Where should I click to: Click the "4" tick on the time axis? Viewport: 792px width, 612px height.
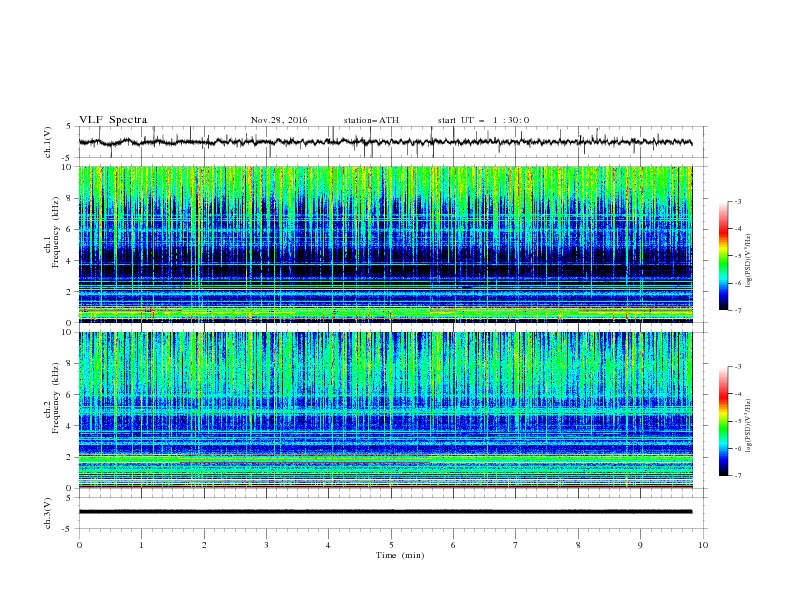point(328,545)
